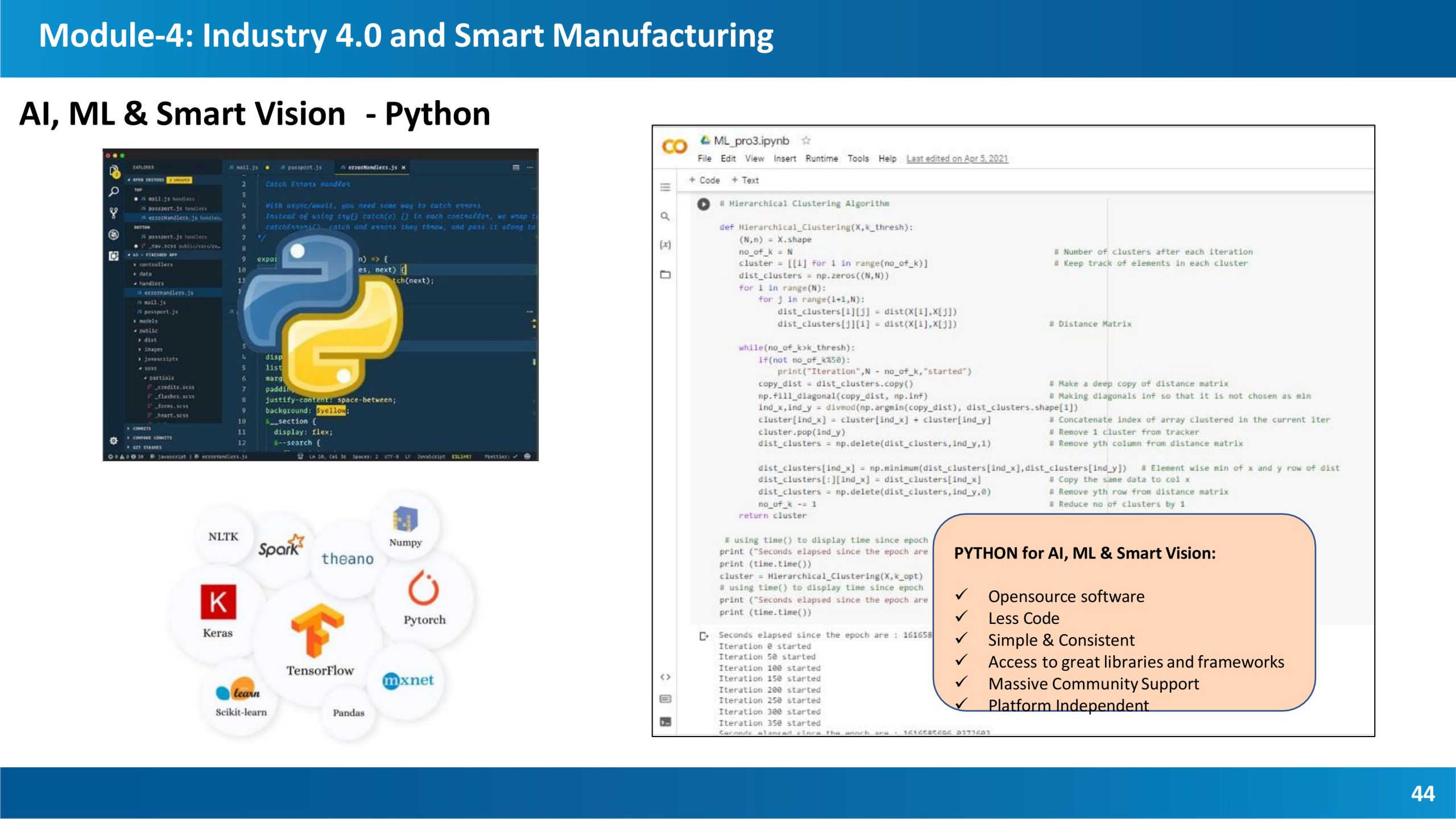The image size is (1456, 819).
Task: Add a text cell with + Text
Action: click(745, 180)
